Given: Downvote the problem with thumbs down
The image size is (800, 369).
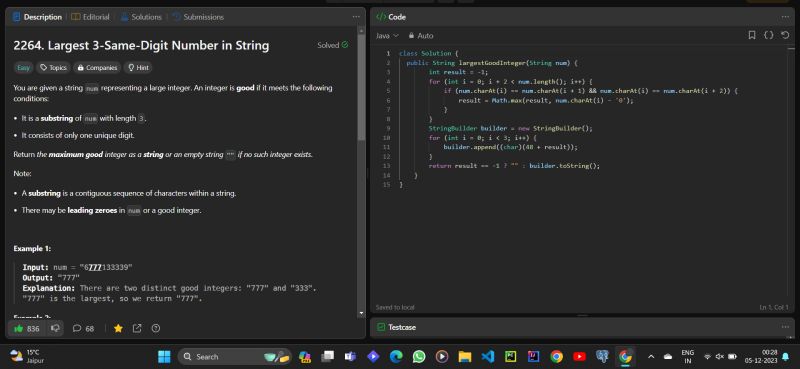Looking at the screenshot, I should 55,329.
